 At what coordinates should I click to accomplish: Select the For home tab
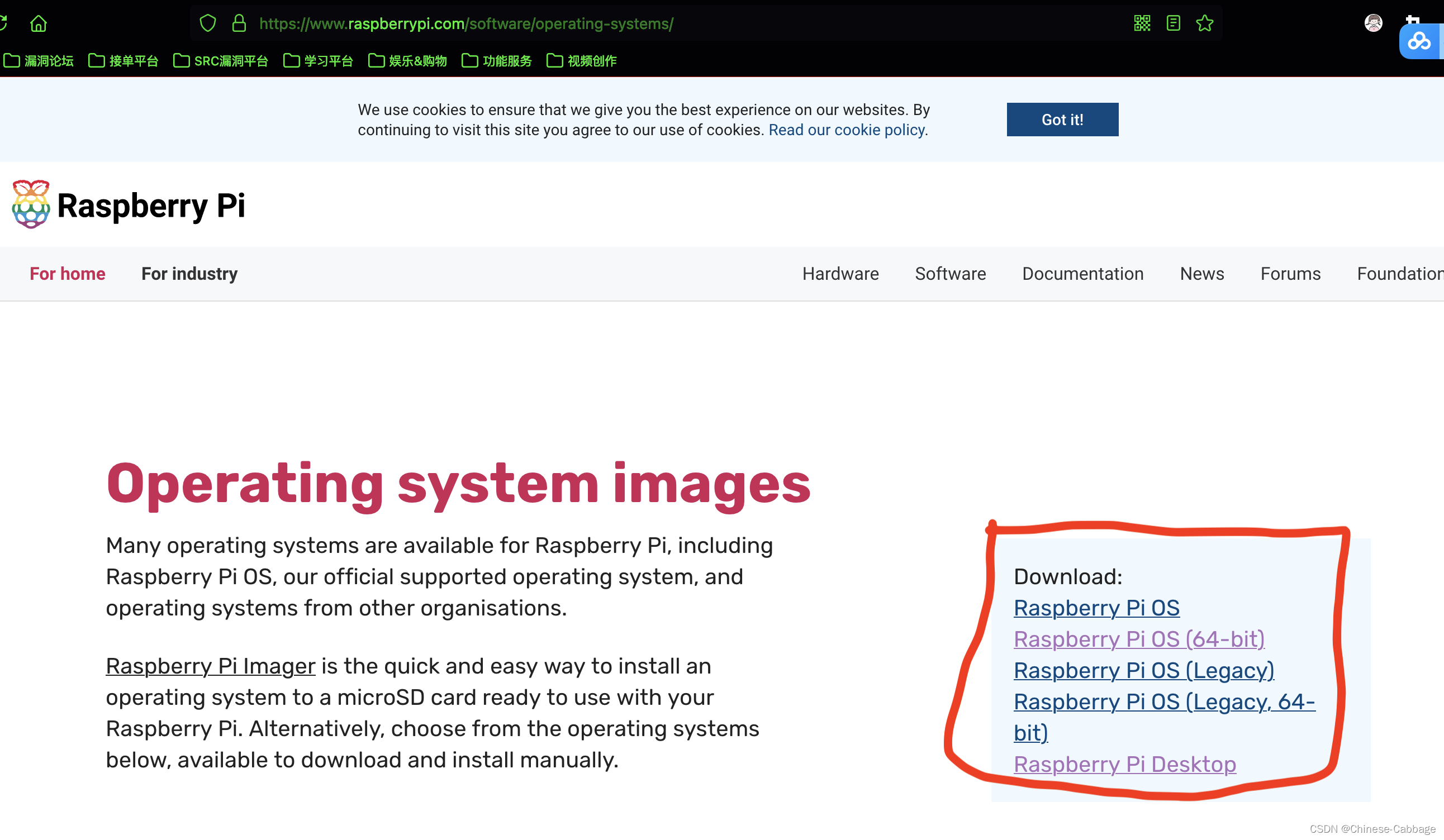pos(68,274)
